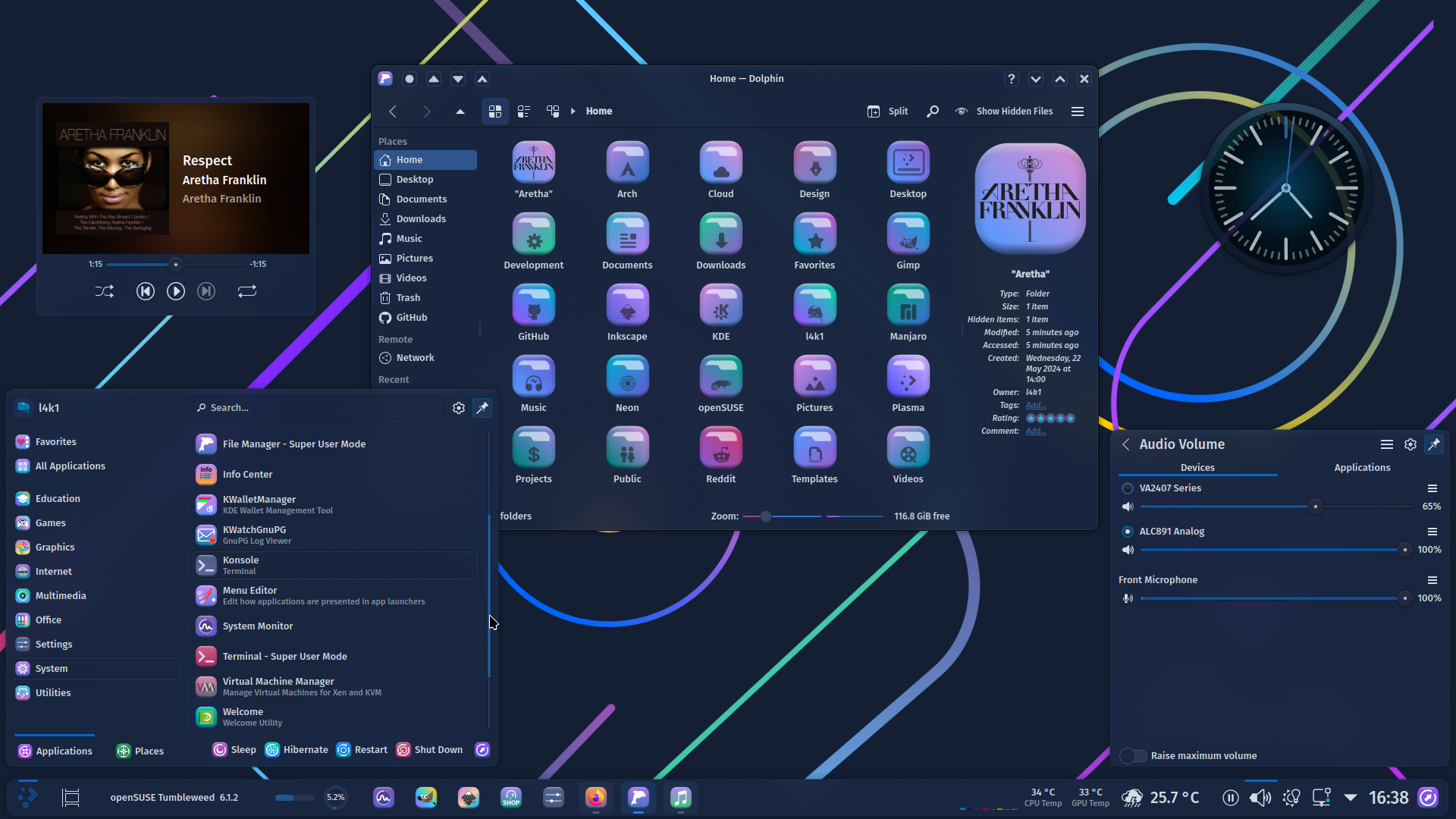Enable Raise maximum volume switch
The image size is (1456, 819).
coord(1133,756)
